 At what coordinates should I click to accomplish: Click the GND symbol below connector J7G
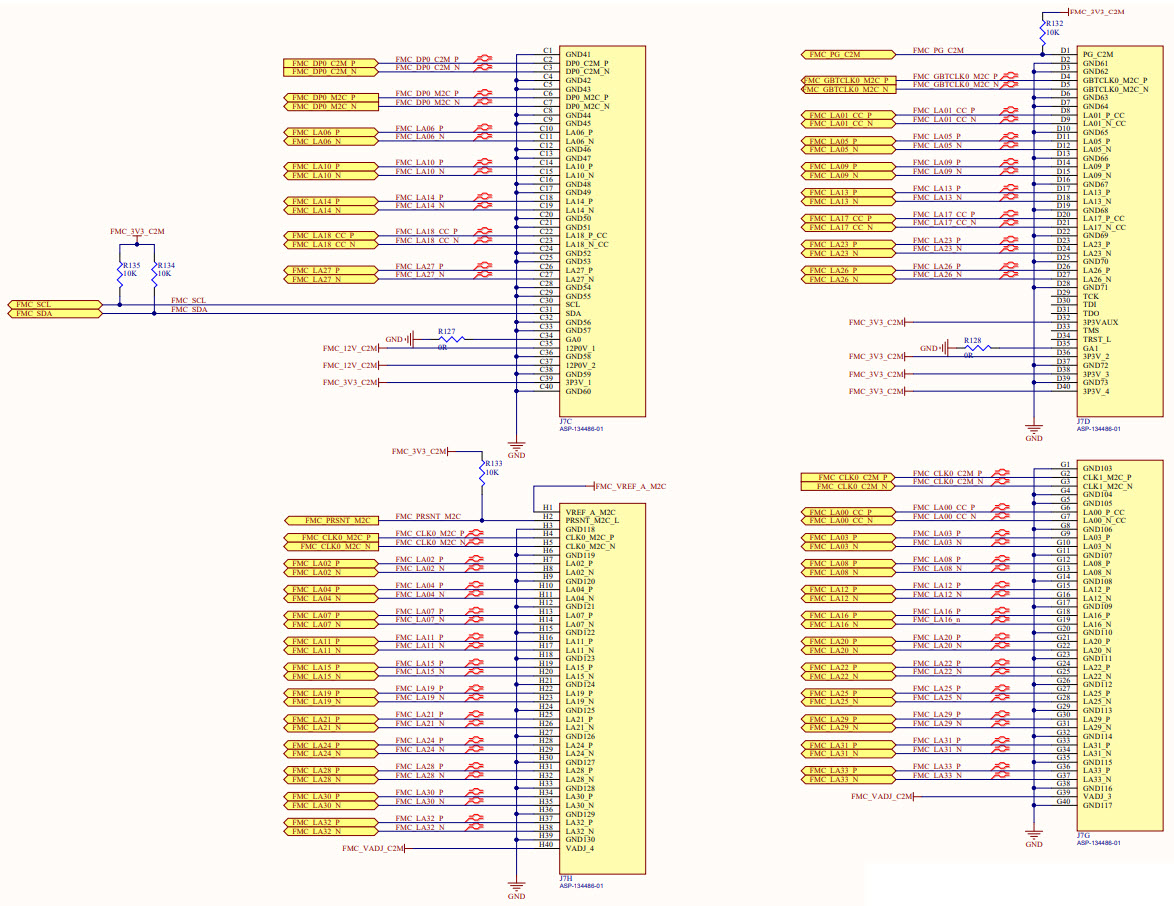pyautogui.click(x=1034, y=837)
